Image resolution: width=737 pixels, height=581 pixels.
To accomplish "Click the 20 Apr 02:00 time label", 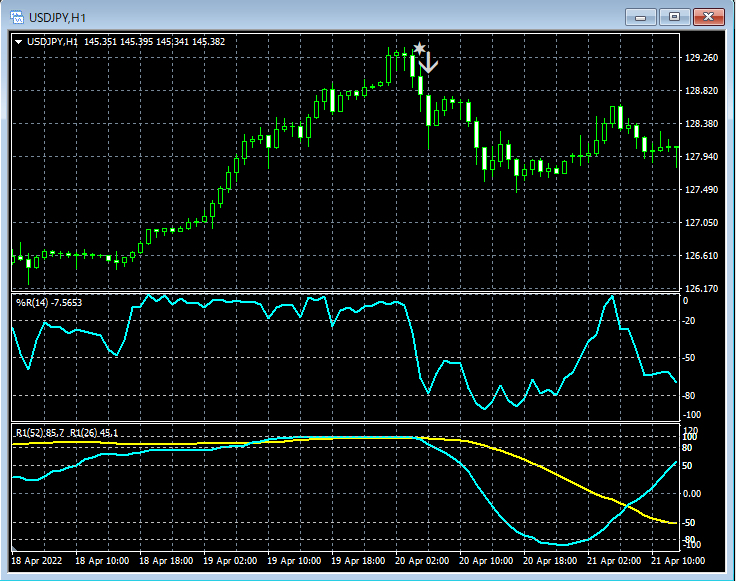I will coord(422,561).
